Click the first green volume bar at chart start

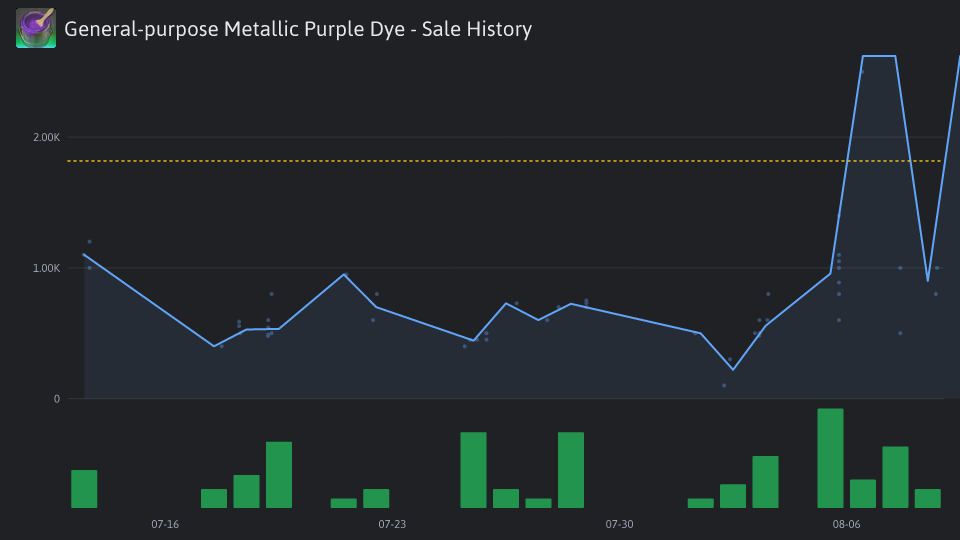[x=84, y=489]
